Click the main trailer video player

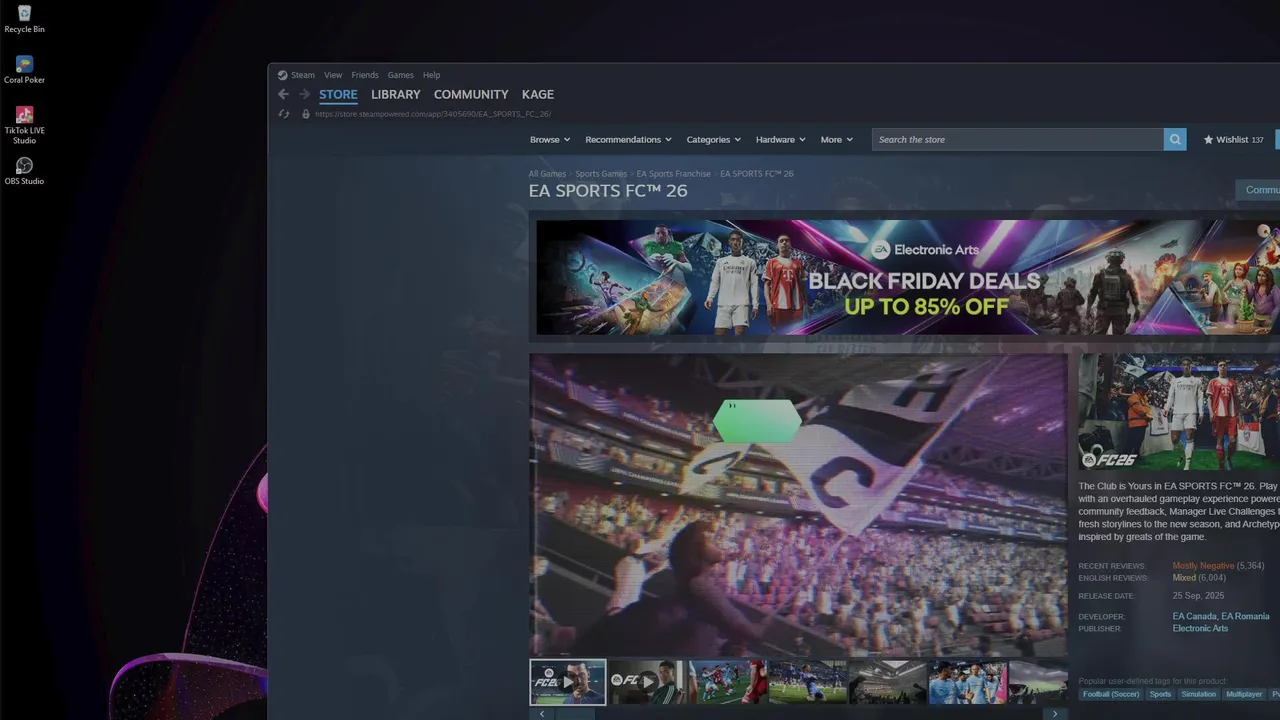click(798, 504)
